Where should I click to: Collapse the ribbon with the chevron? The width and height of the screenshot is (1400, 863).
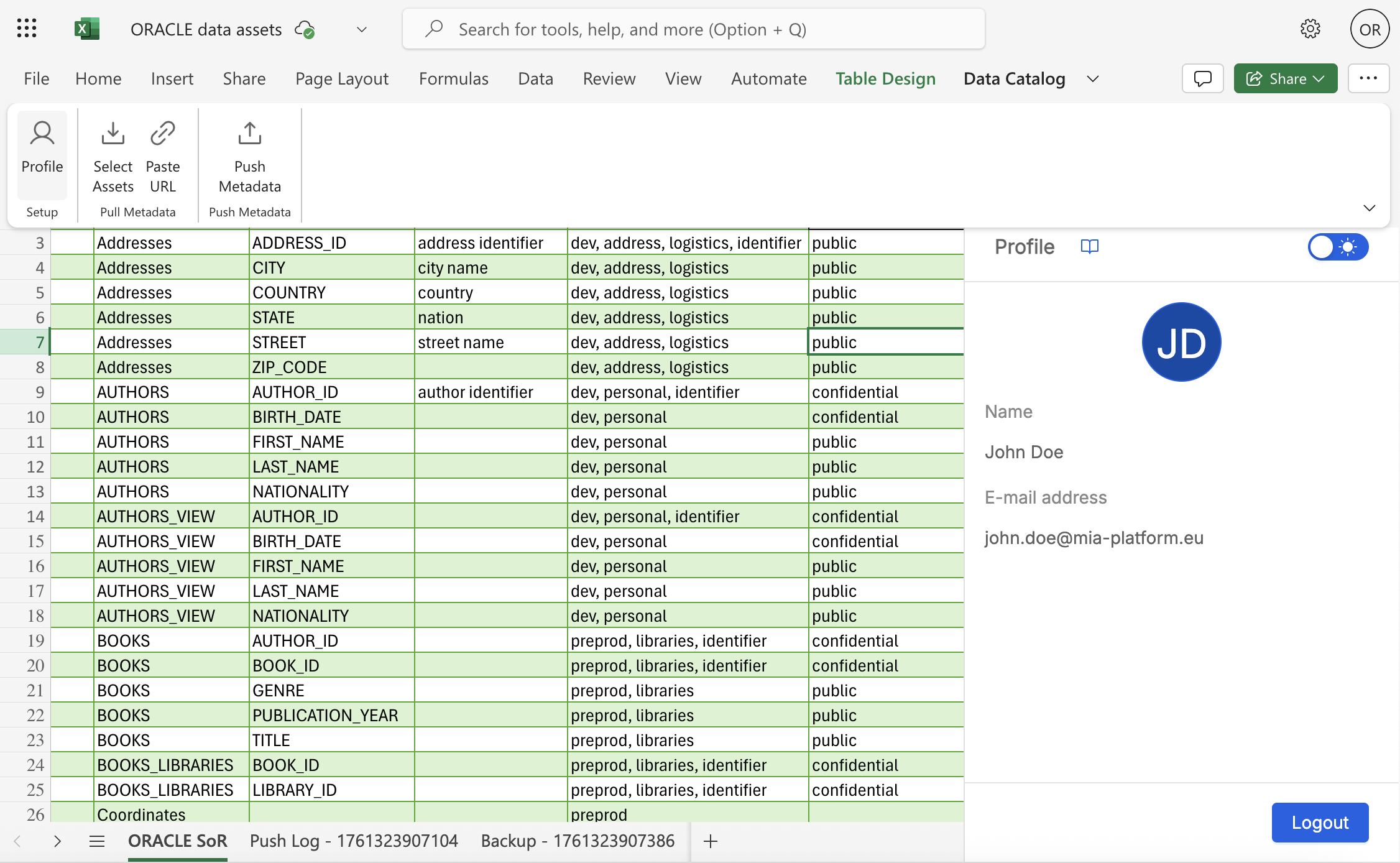tap(1369, 208)
